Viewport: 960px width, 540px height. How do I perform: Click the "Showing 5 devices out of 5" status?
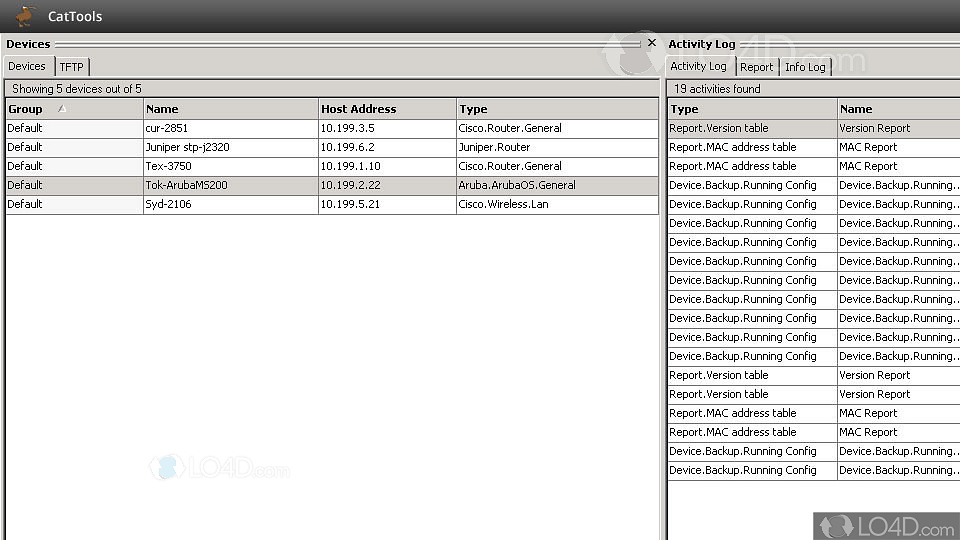point(77,89)
